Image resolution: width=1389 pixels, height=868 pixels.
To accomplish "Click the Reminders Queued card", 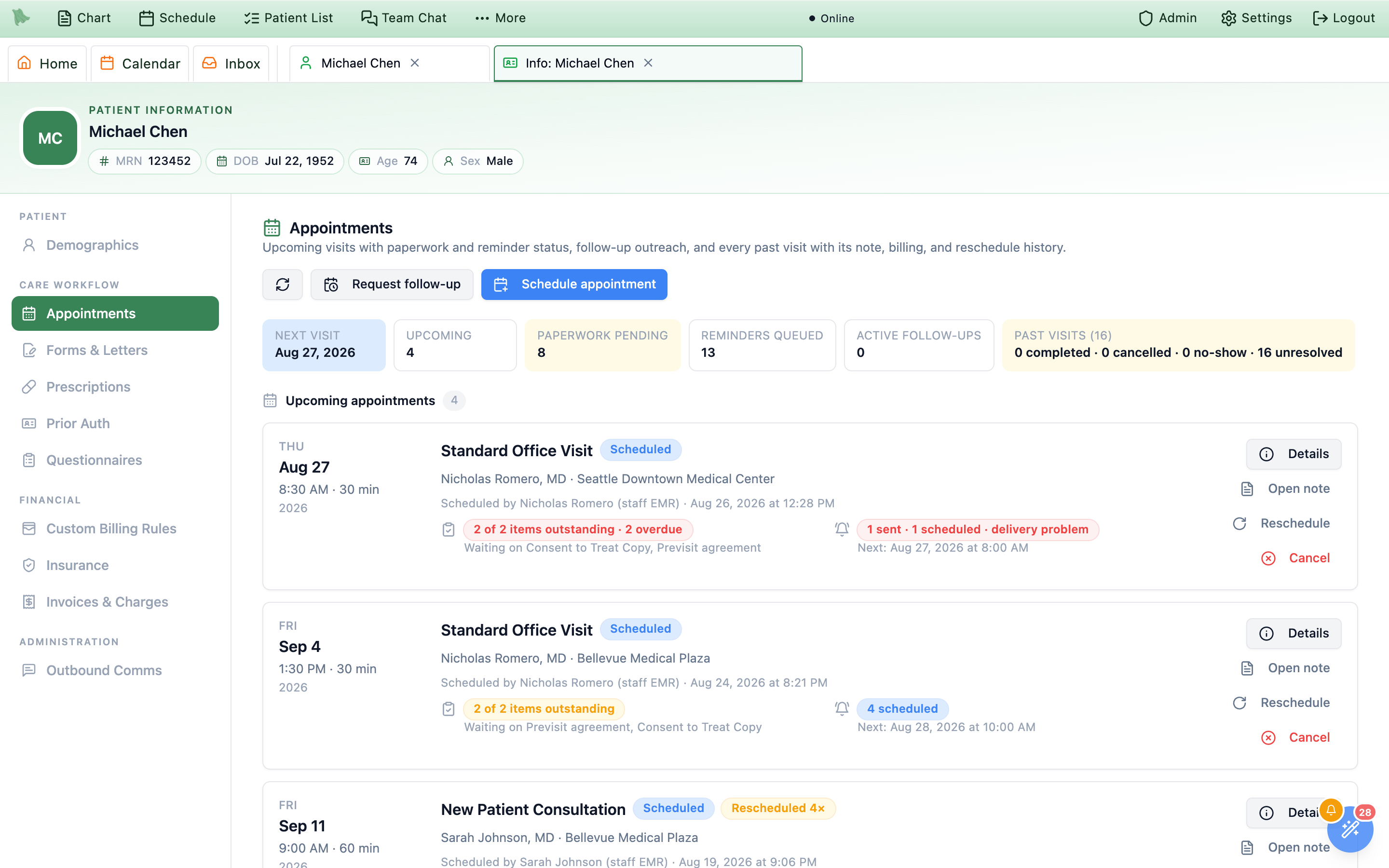I will pyautogui.click(x=762, y=345).
